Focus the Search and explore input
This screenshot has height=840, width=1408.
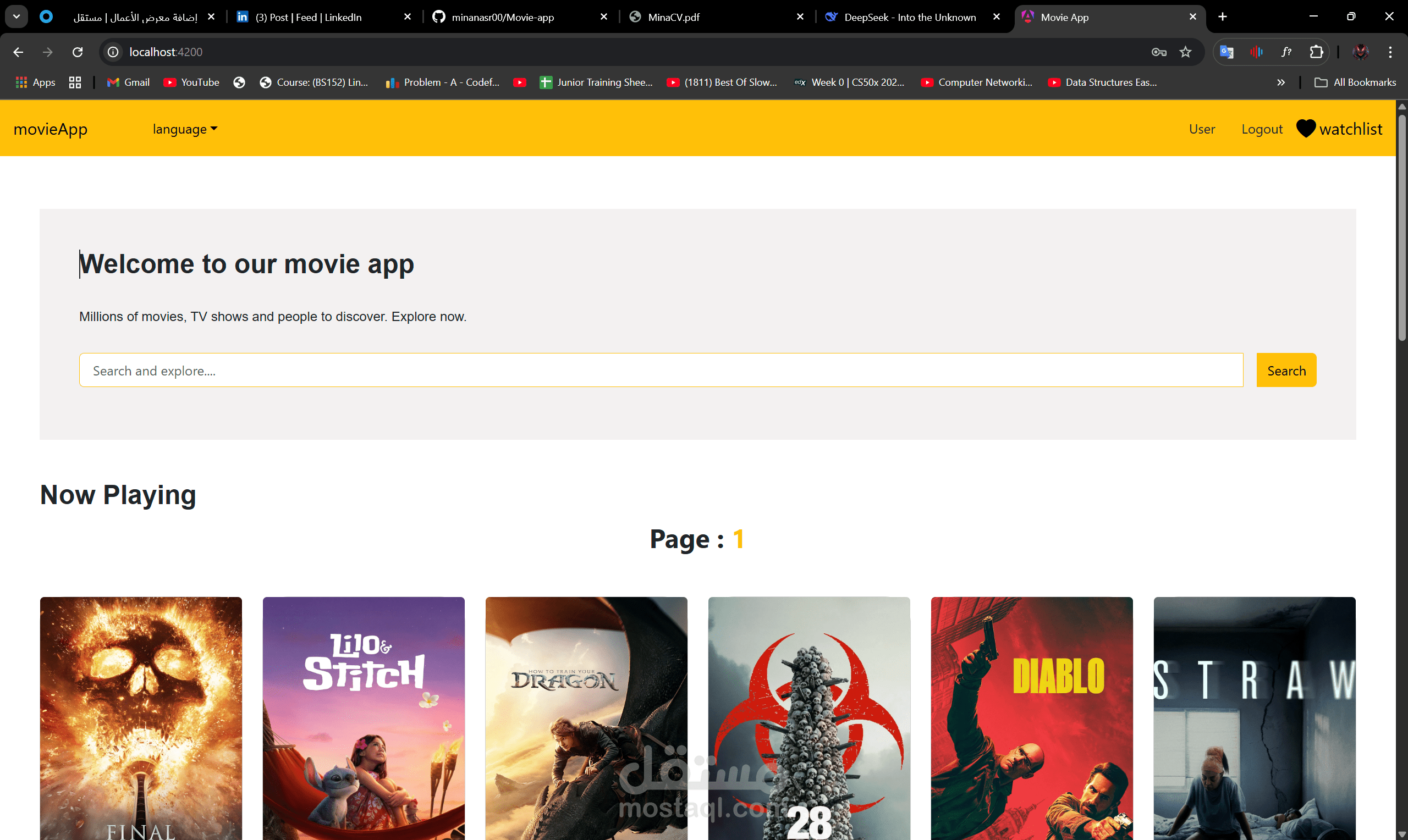coord(661,370)
